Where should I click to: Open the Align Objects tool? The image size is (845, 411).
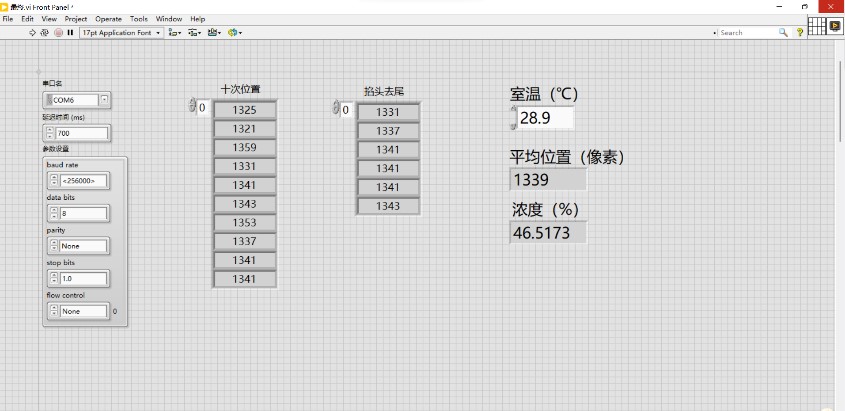tap(174, 32)
